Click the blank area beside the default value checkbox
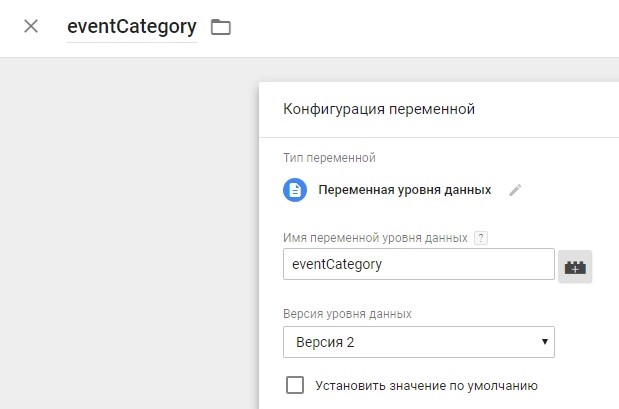 pos(580,385)
